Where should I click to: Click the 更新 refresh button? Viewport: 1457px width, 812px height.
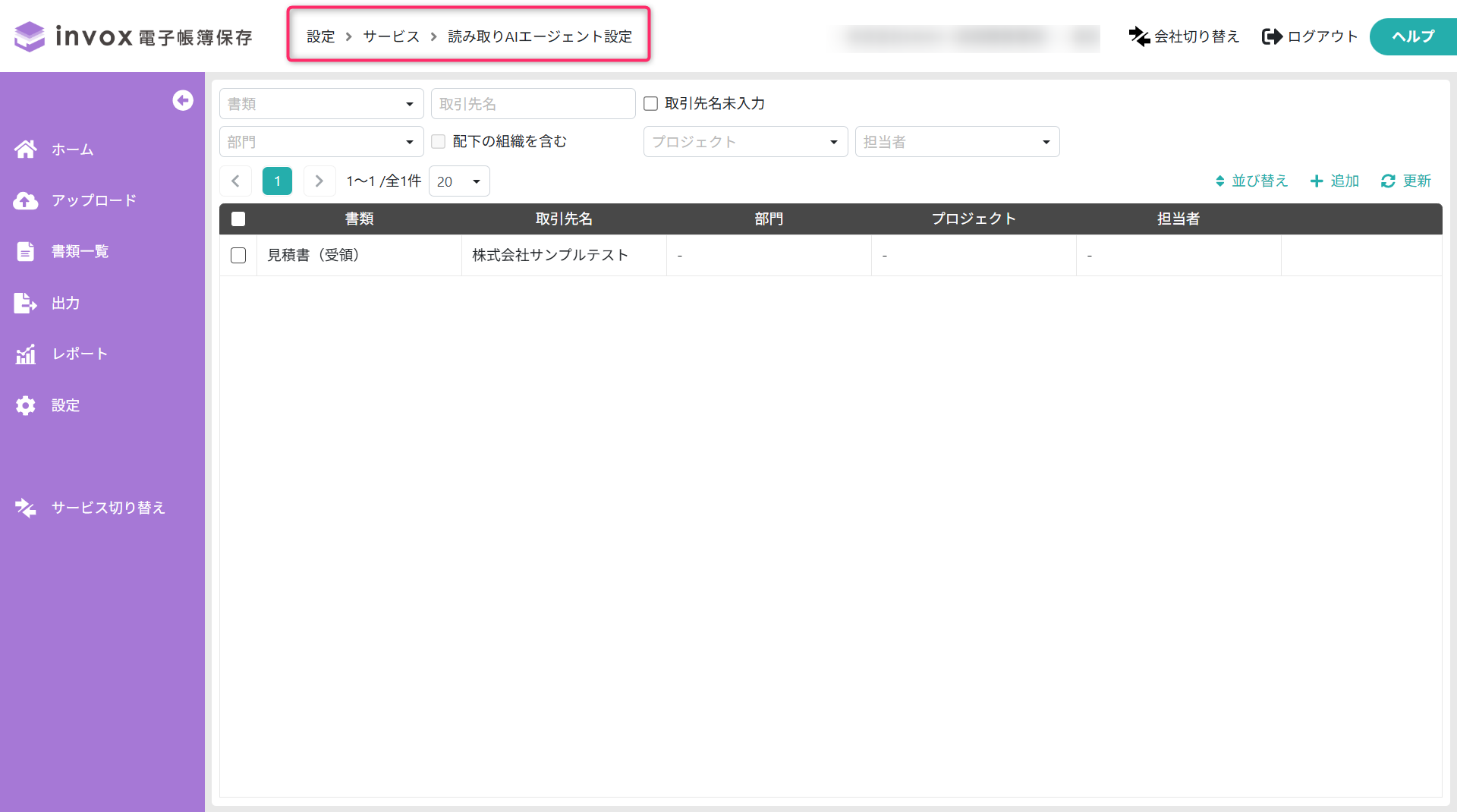click(1406, 181)
